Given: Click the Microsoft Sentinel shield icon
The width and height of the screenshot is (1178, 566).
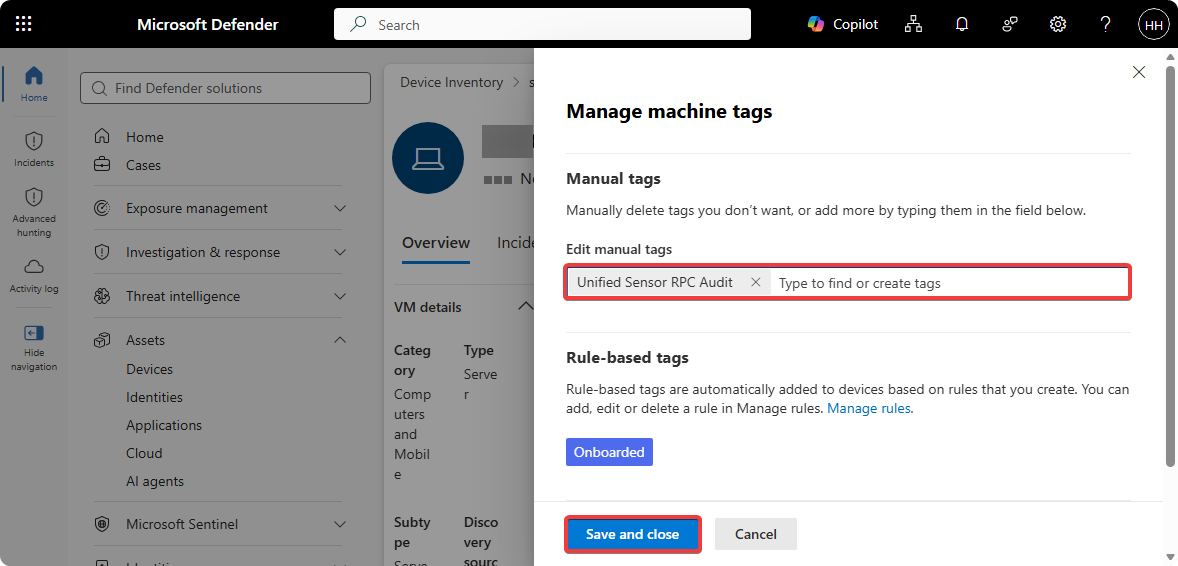Looking at the screenshot, I should pyautogui.click(x=102, y=524).
